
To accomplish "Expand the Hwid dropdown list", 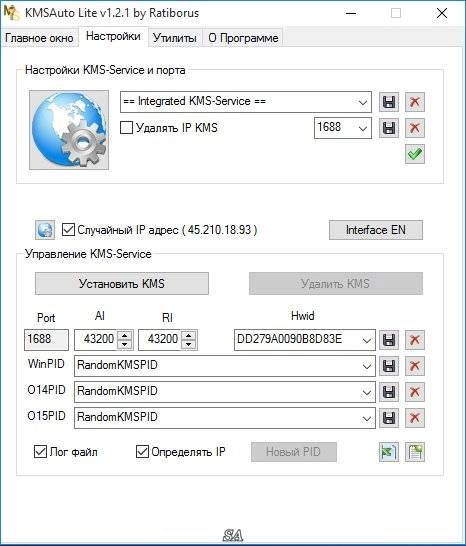I will tap(366, 340).
